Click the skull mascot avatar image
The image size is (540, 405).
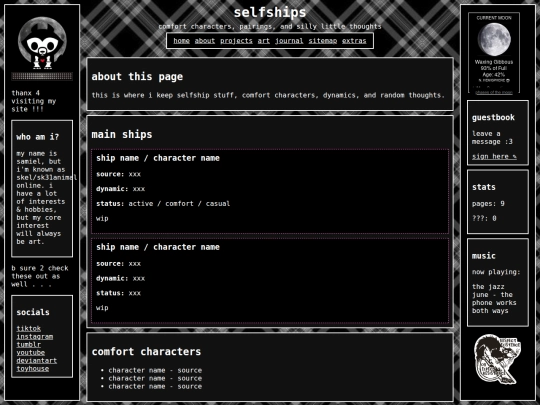coord(42,43)
